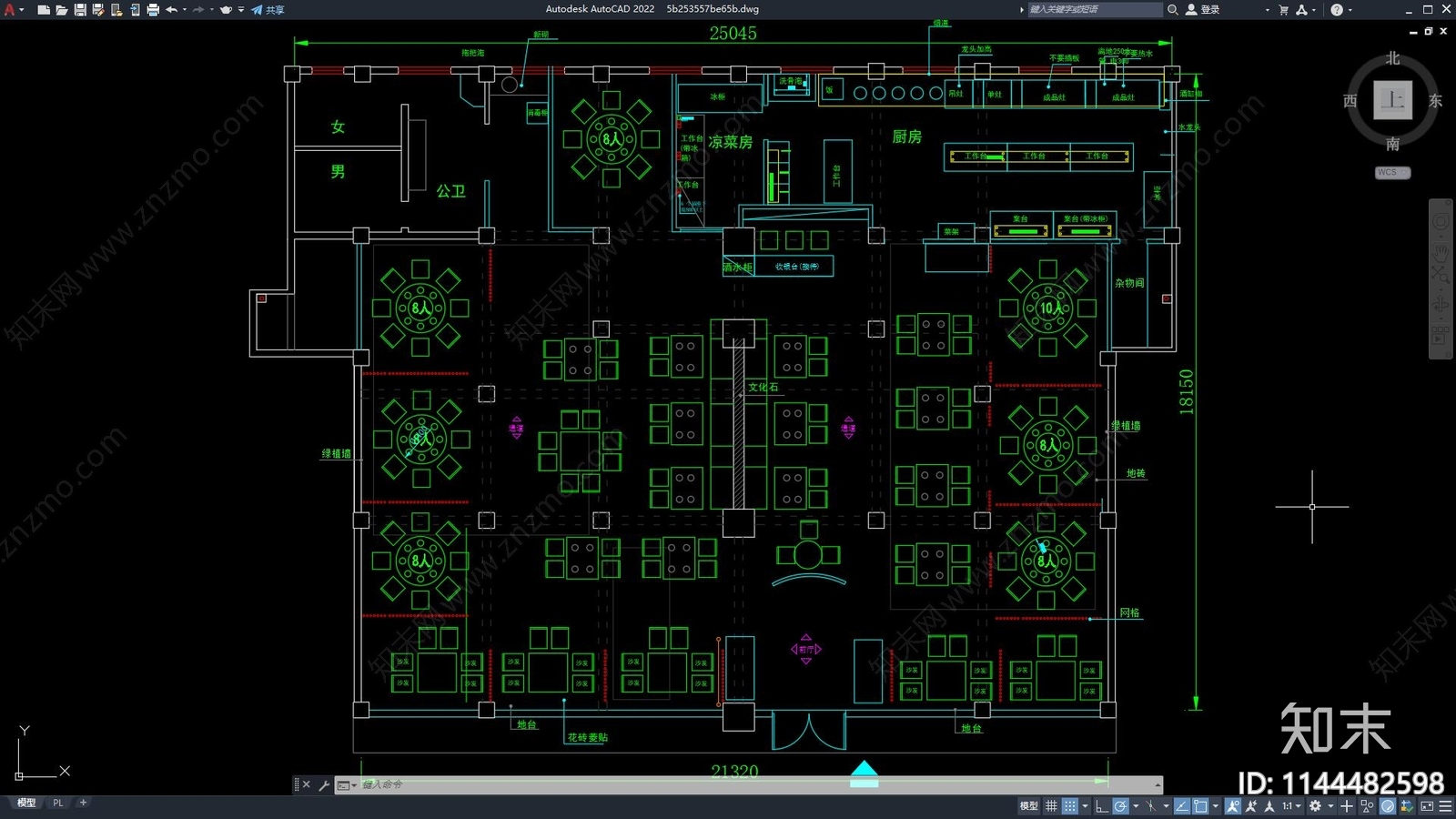This screenshot has width=1456, height=819.
Task: Toggle ortho mode in the status bar
Action: tap(1101, 806)
